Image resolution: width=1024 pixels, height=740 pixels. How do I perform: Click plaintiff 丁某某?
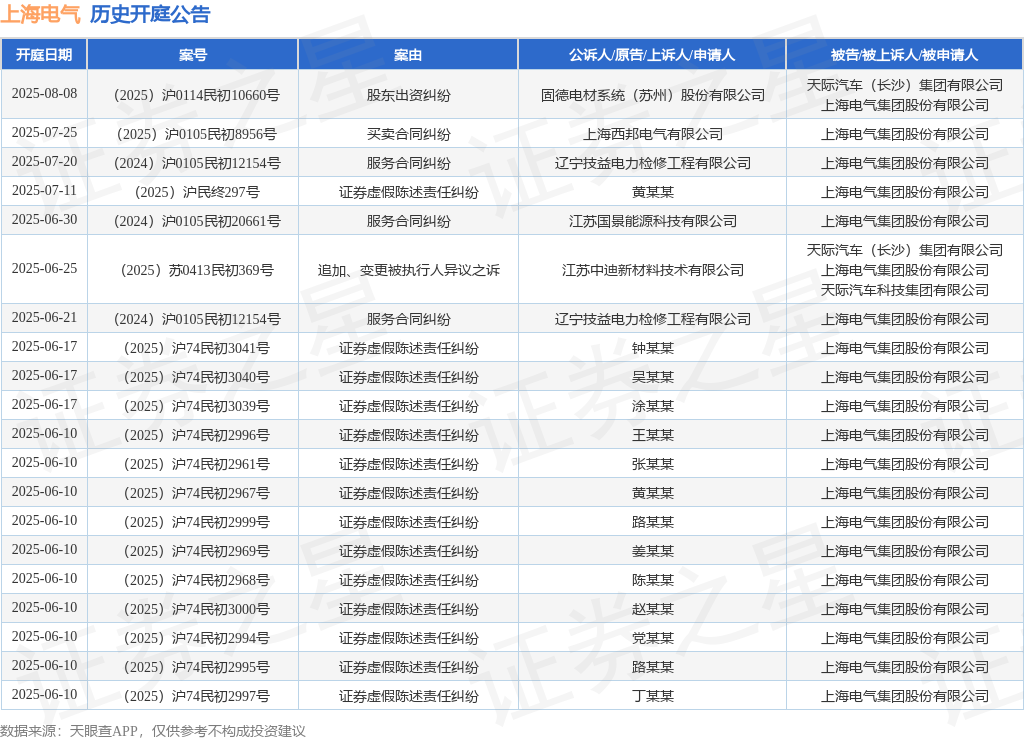pos(652,696)
